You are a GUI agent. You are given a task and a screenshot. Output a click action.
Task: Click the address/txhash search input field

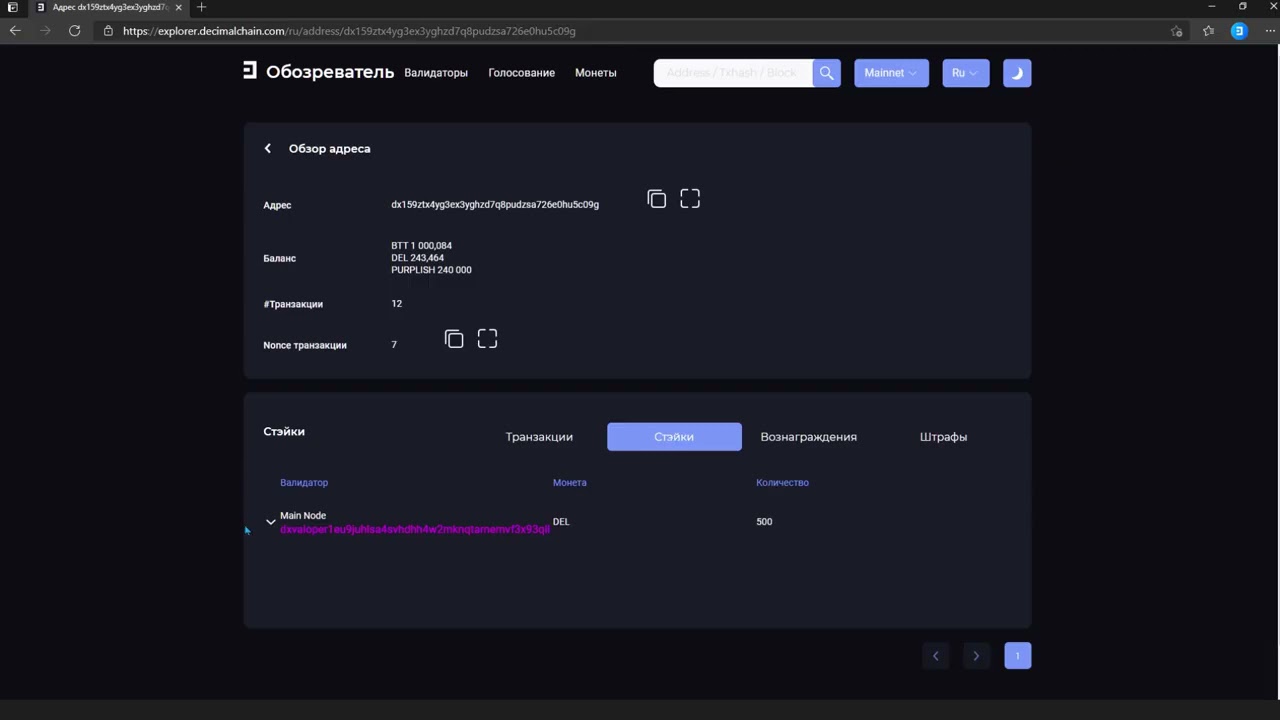(733, 73)
